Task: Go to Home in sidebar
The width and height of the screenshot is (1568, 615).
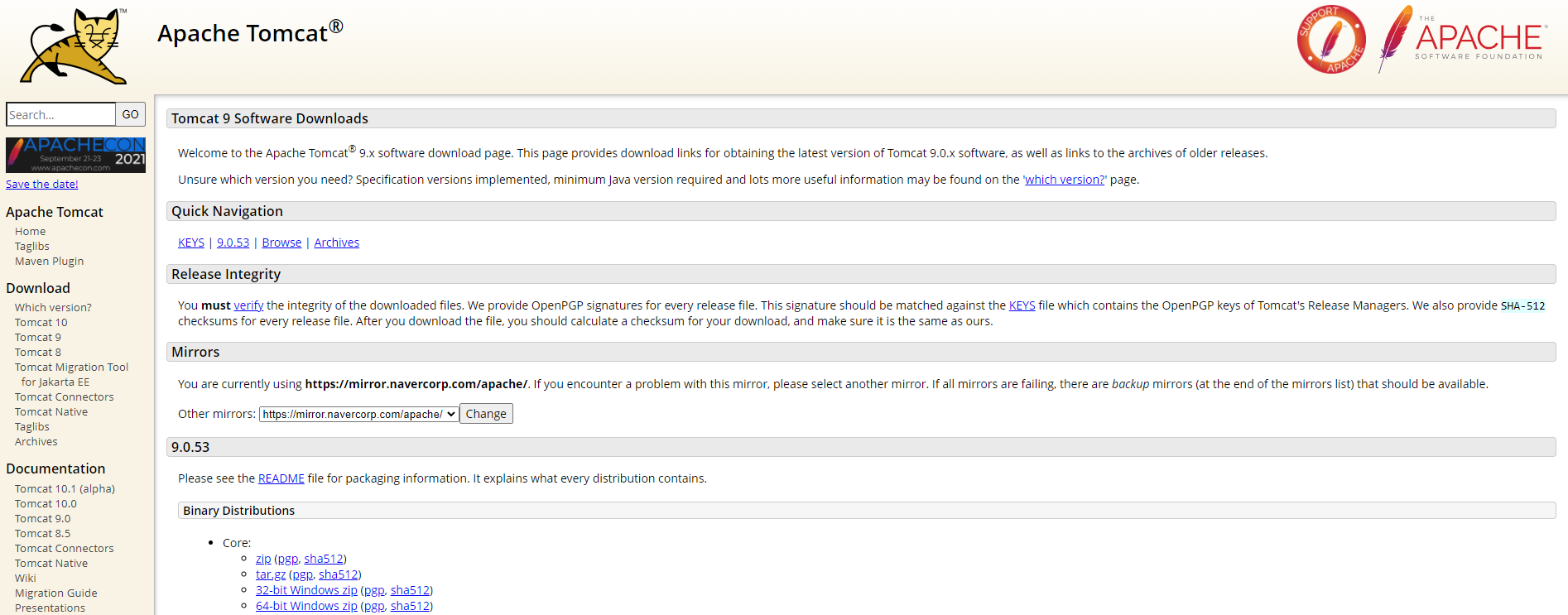Action: (x=31, y=231)
